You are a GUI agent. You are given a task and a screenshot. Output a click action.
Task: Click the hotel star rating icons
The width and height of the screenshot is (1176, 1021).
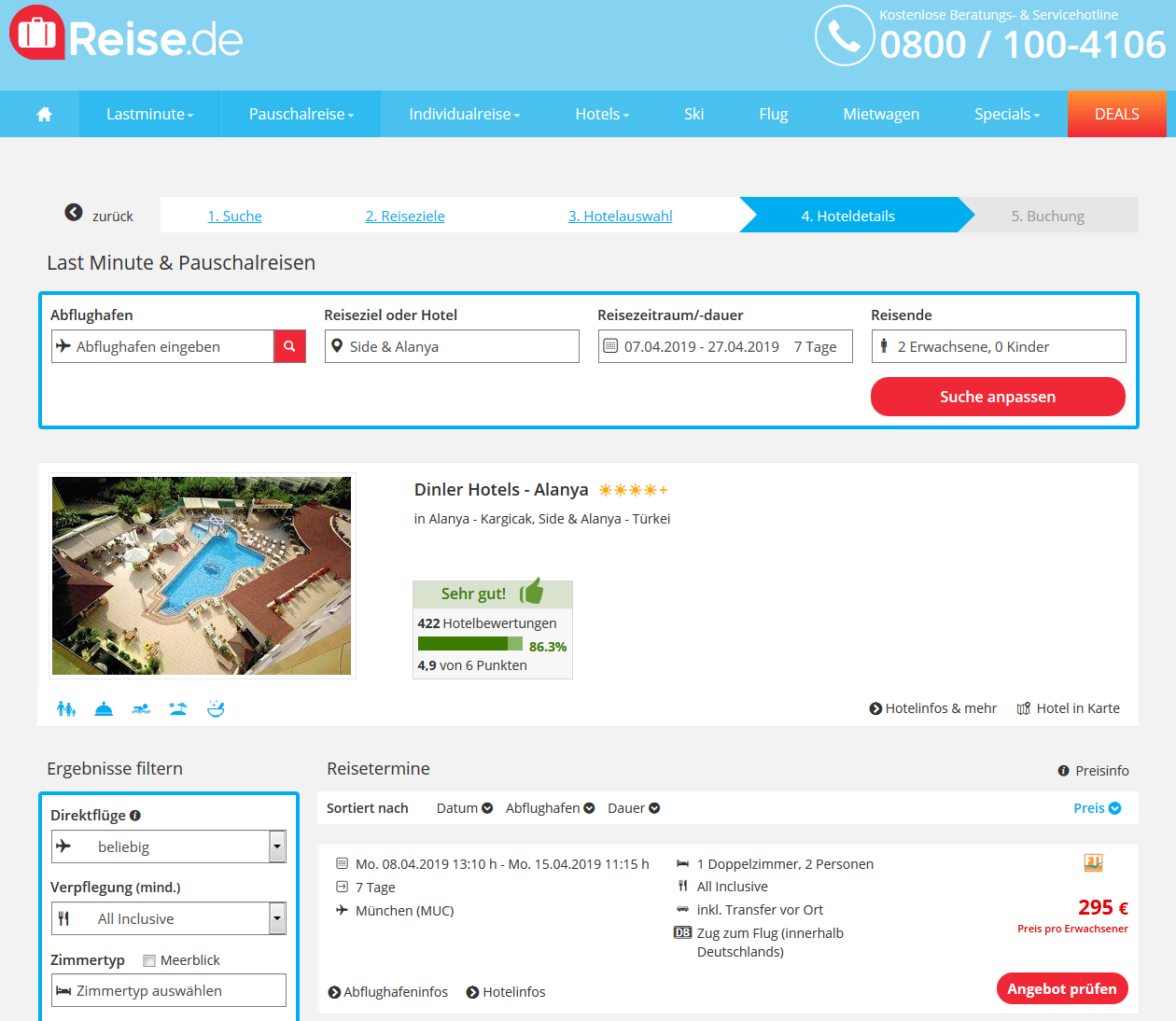point(633,490)
